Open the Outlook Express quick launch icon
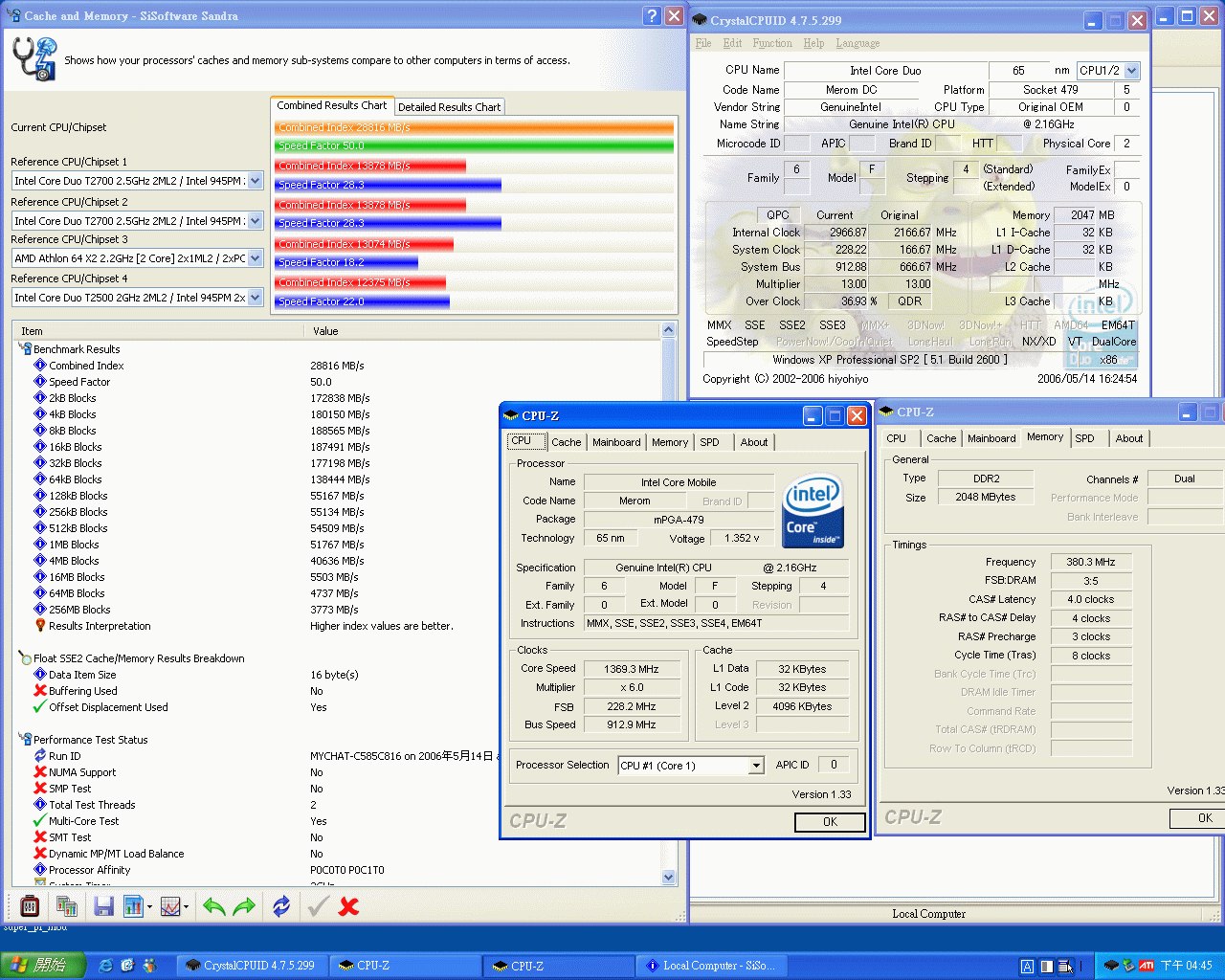The width and height of the screenshot is (1225, 980). pyautogui.click(x=128, y=966)
